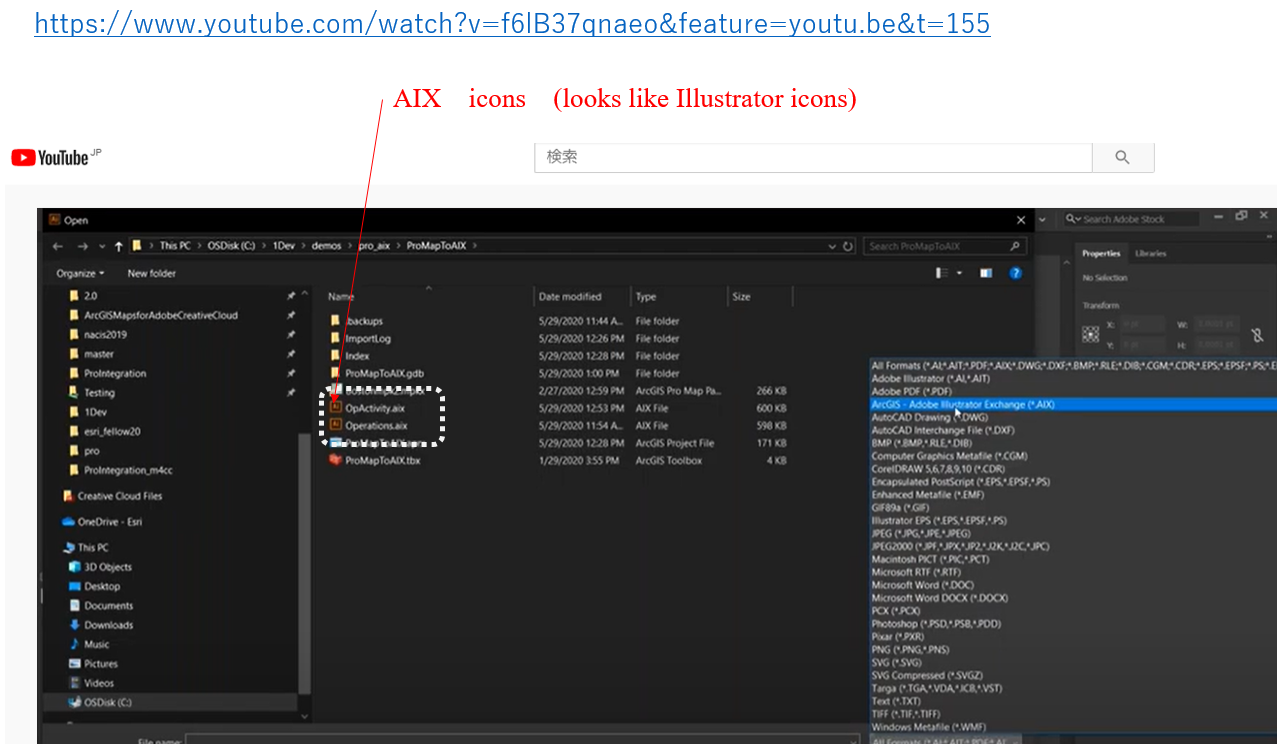The height and width of the screenshot is (744, 1286).
Task: Switch to the Properties tab
Action: (x=1101, y=254)
